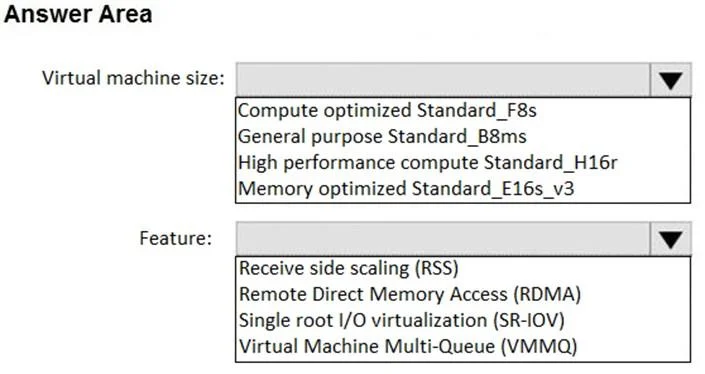705x374 pixels.
Task: Open the Virtual machine size dropdown arrow
Action: 670,80
